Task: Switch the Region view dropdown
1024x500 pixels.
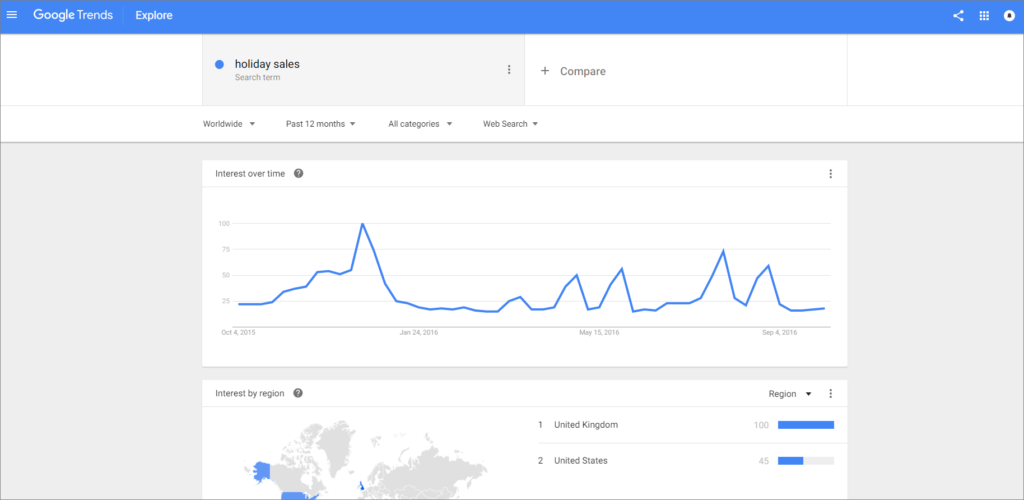Action: click(790, 394)
